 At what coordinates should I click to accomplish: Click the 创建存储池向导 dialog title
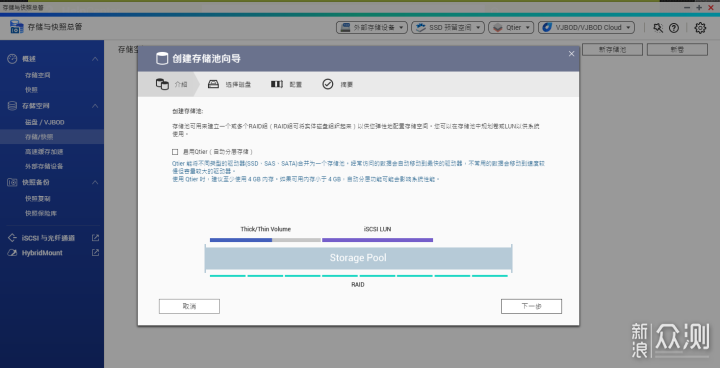click(x=206, y=58)
